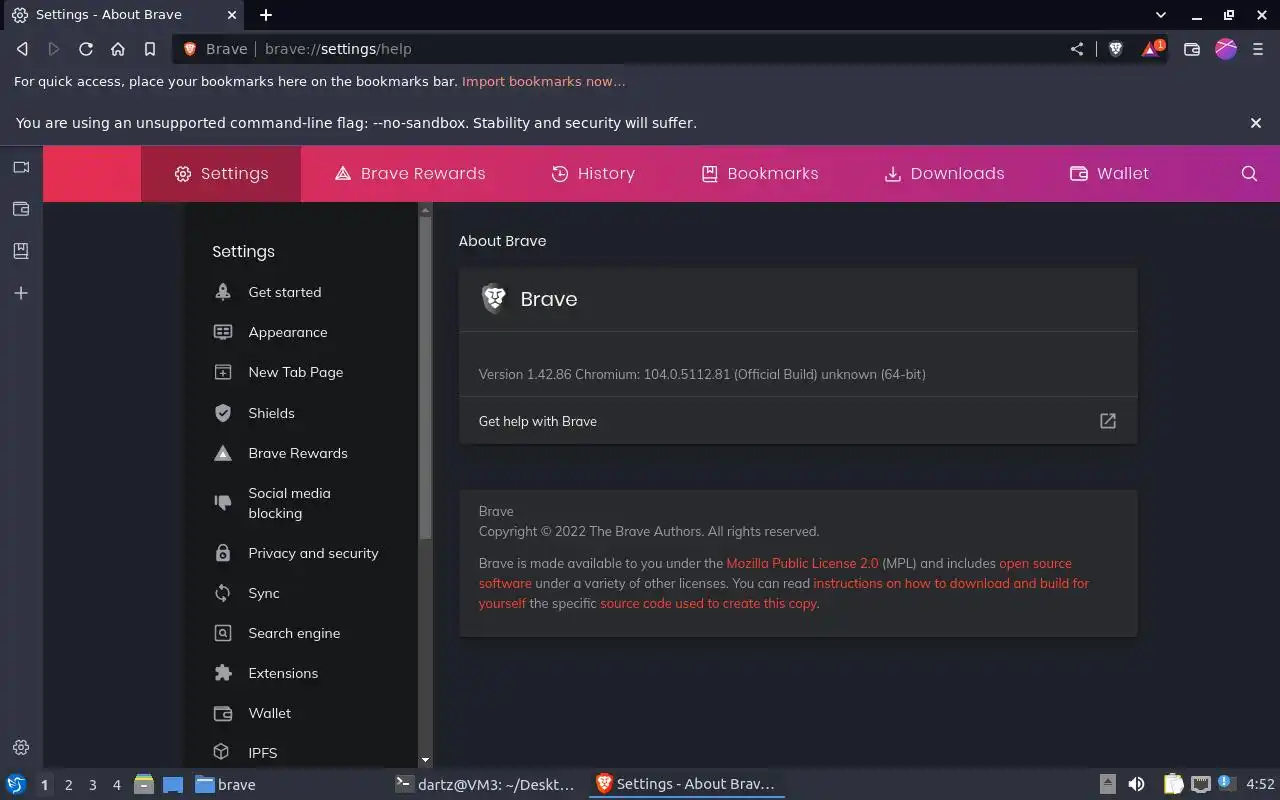Screen dimensions: 1280x800
Task: Open source code used to create link
Action: pos(708,603)
